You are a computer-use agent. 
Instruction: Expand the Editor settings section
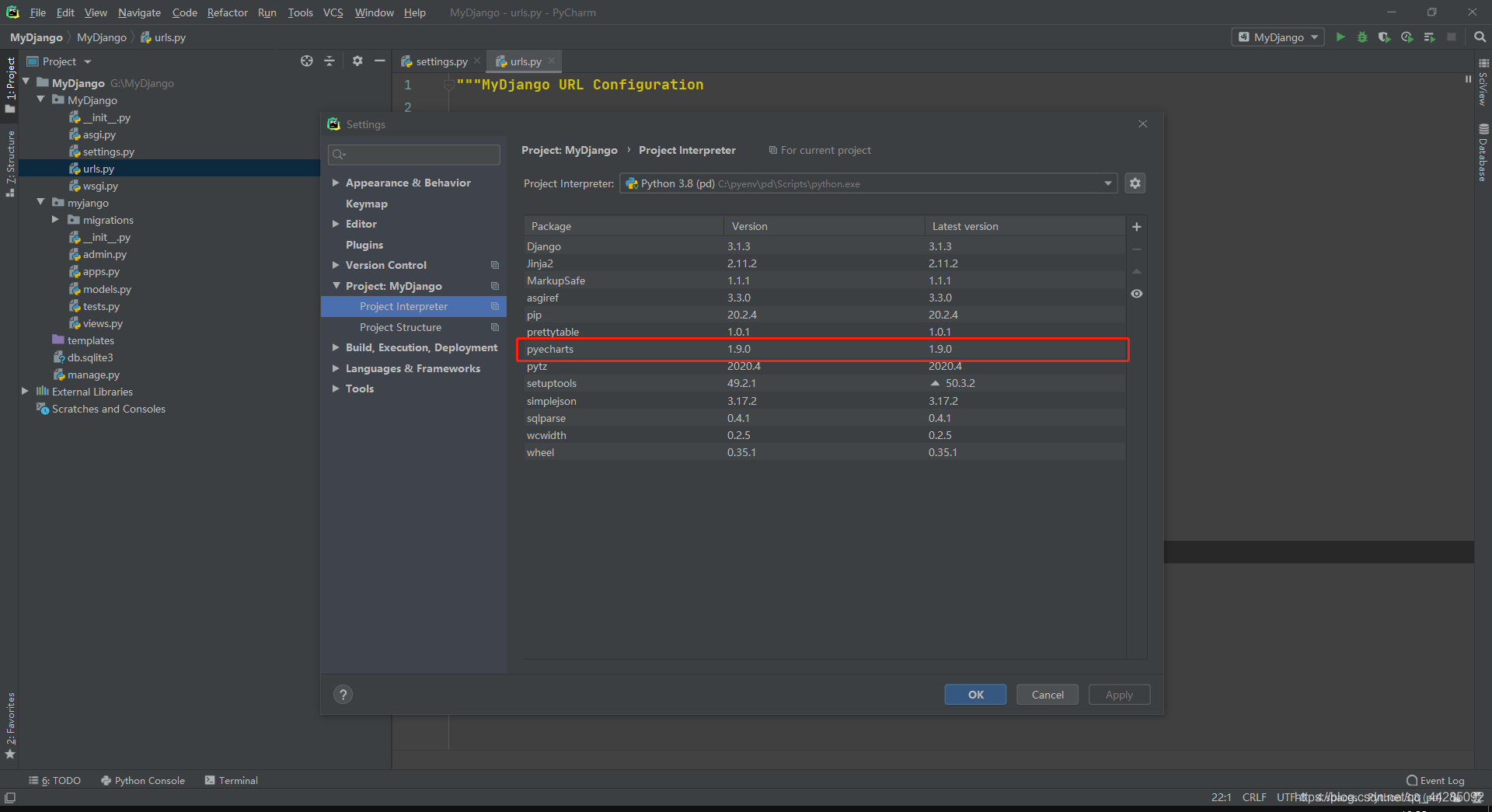click(x=336, y=224)
